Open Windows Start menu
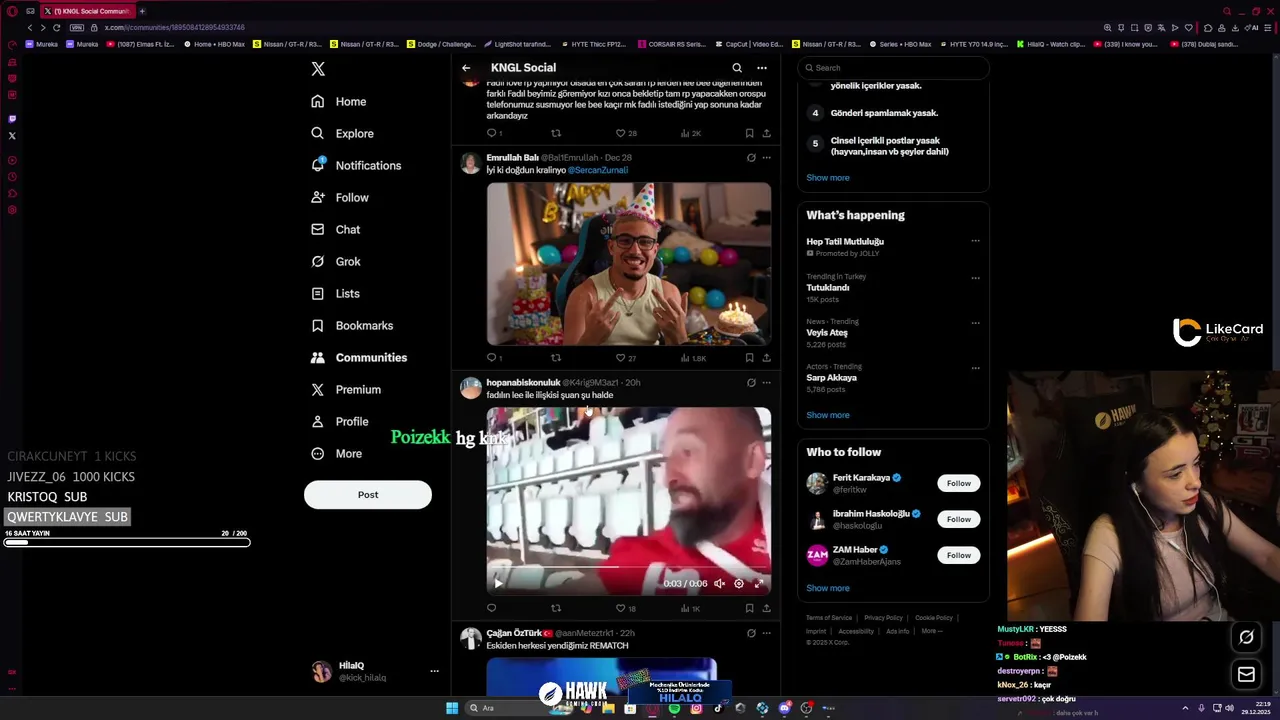Viewport: 1280px width, 720px height. tap(452, 708)
